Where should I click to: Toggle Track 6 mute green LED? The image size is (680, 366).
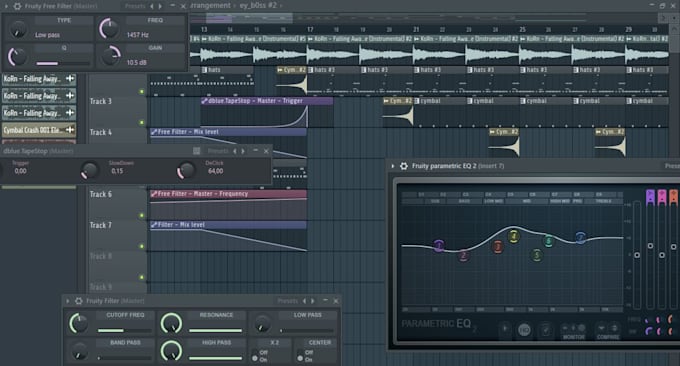pos(141,216)
